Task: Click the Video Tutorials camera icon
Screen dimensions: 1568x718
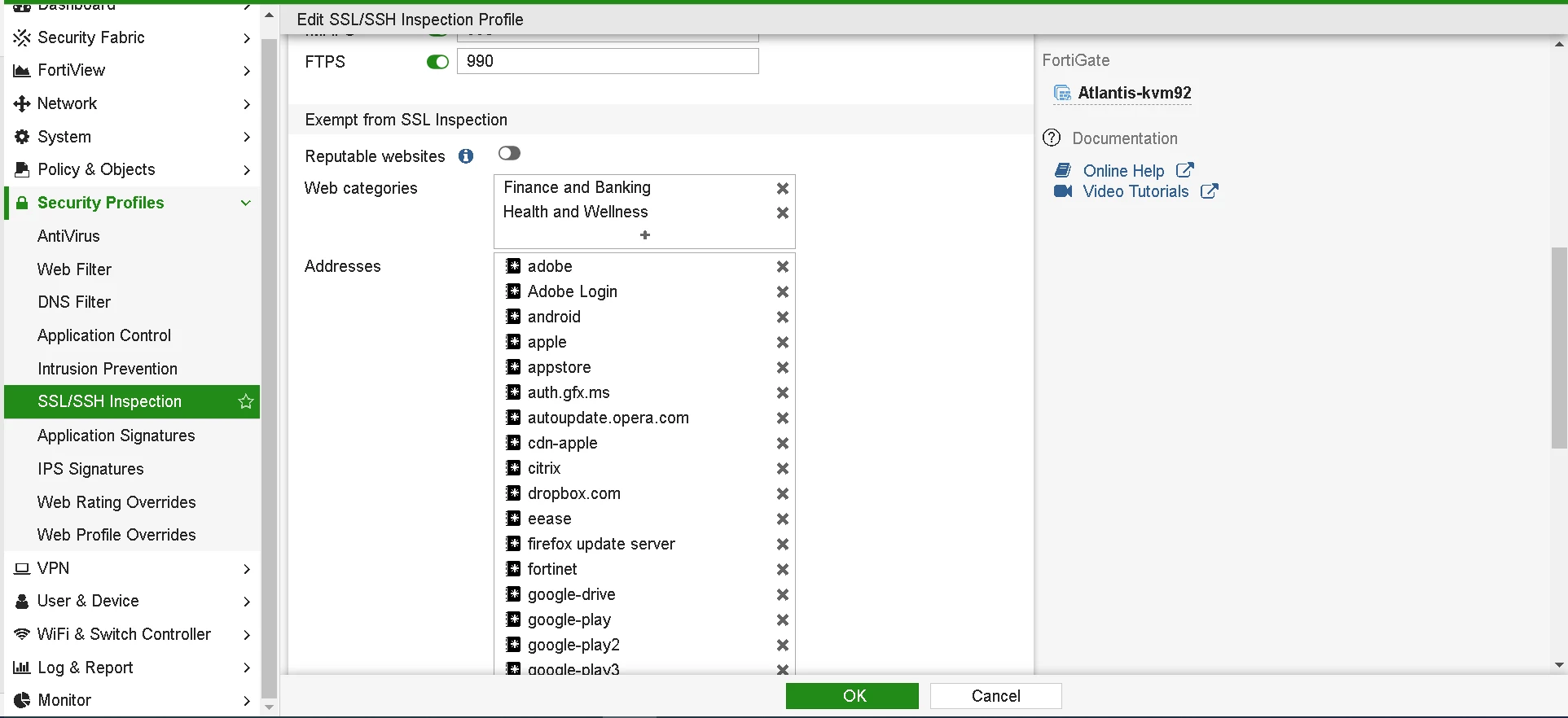Action: tap(1063, 191)
